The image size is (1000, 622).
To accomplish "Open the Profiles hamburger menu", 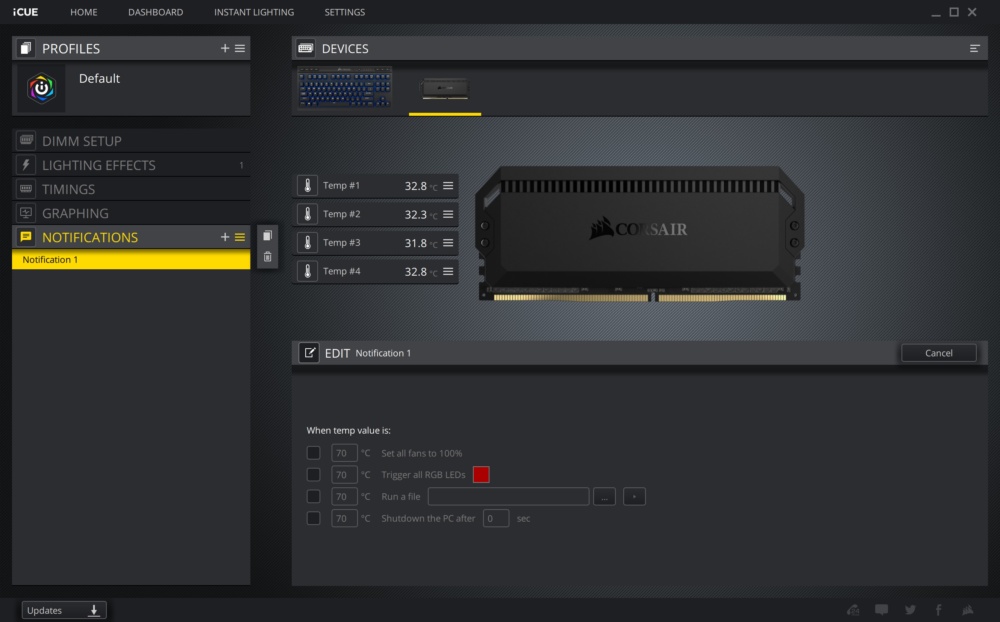I will (240, 48).
